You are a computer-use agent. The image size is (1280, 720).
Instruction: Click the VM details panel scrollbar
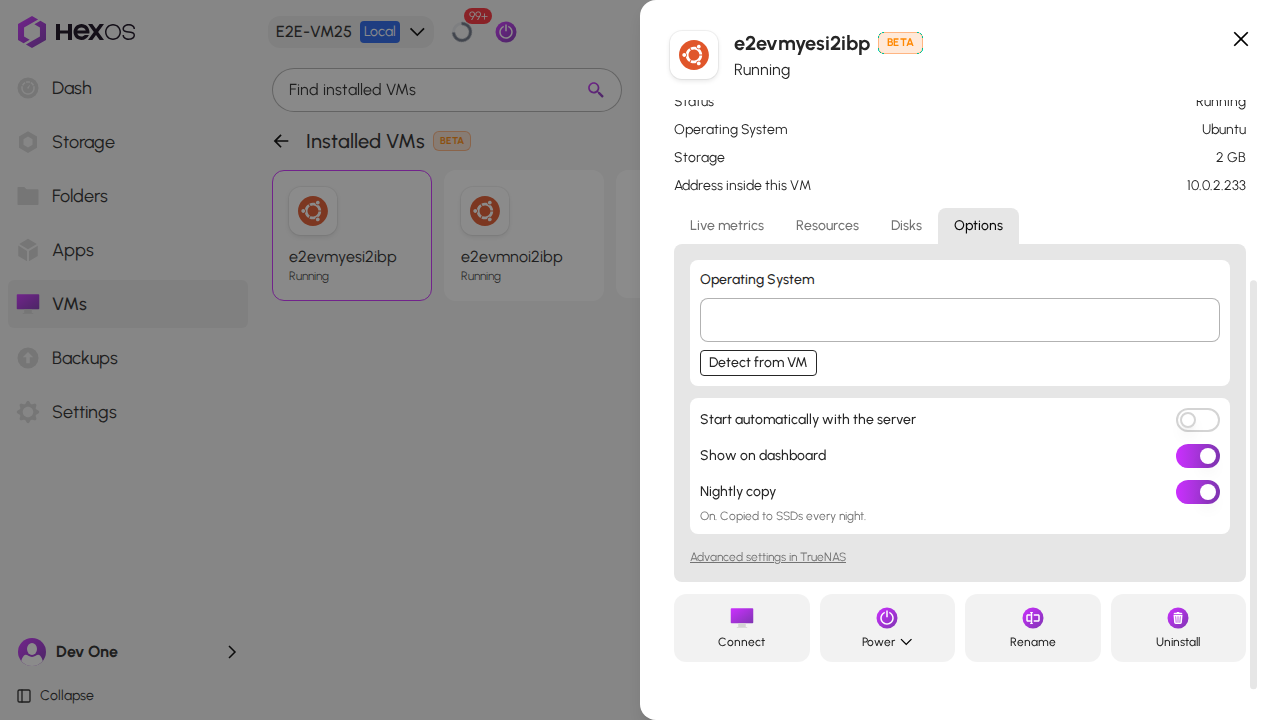point(1254,485)
